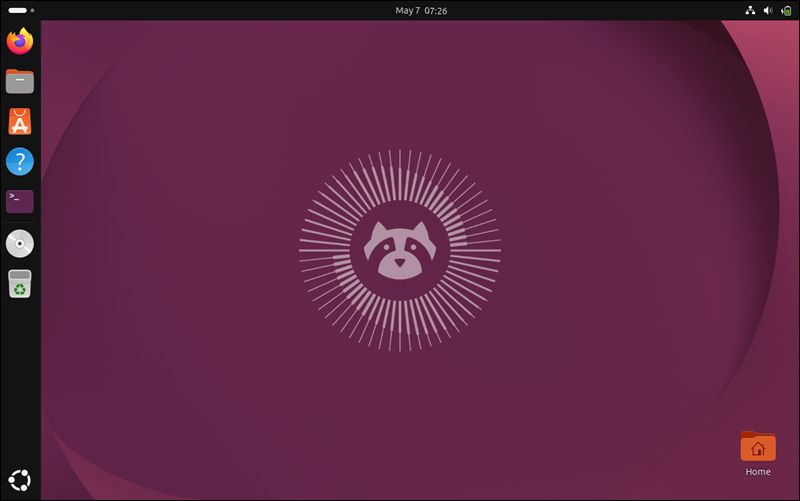This screenshot has width=800, height=501.
Task: Open the Activities workspace indicator
Action: tap(21, 10)
